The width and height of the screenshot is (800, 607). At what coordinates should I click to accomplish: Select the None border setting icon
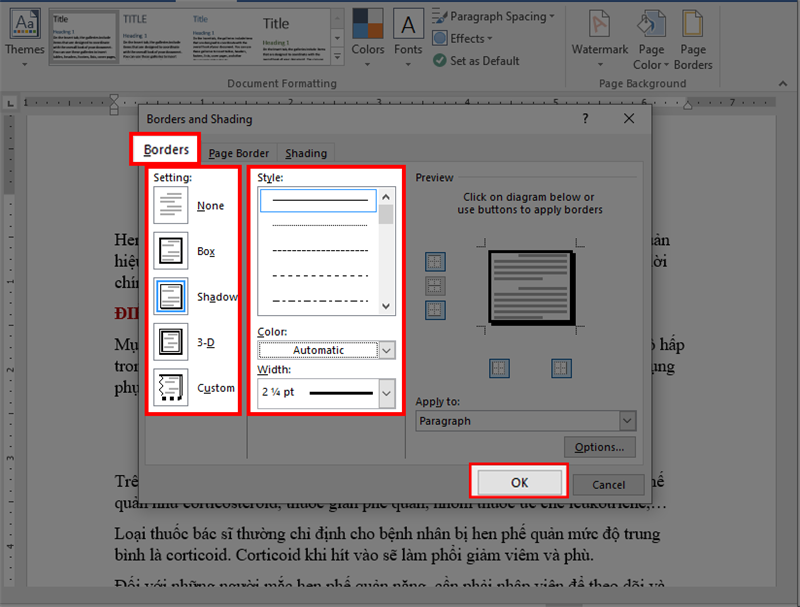click(x=171, y=205)
